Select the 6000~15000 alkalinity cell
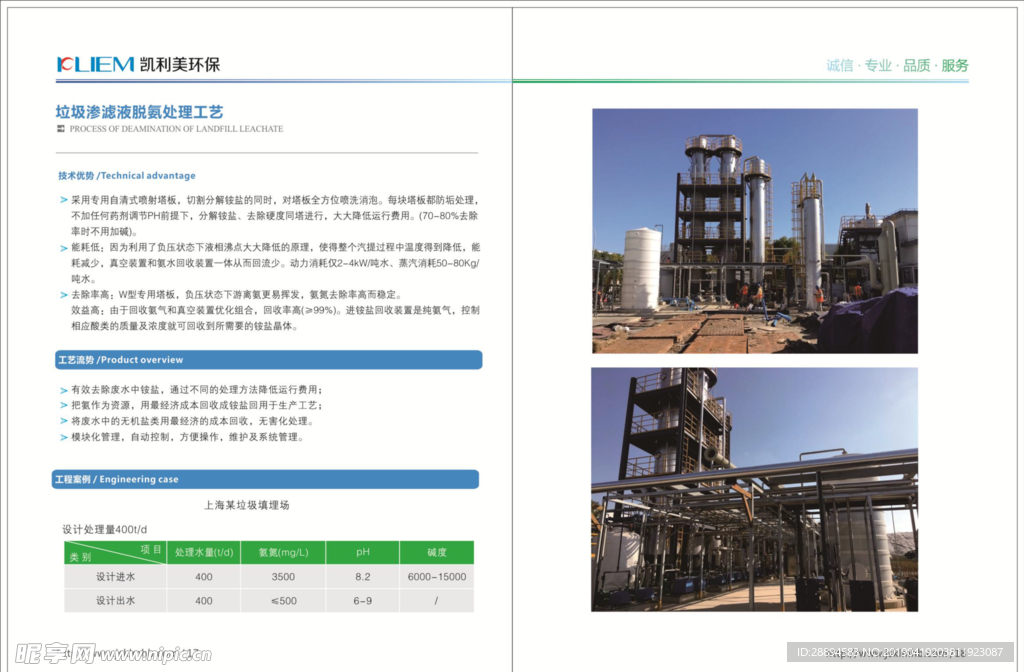1024x672 pixels. (436, 577)
